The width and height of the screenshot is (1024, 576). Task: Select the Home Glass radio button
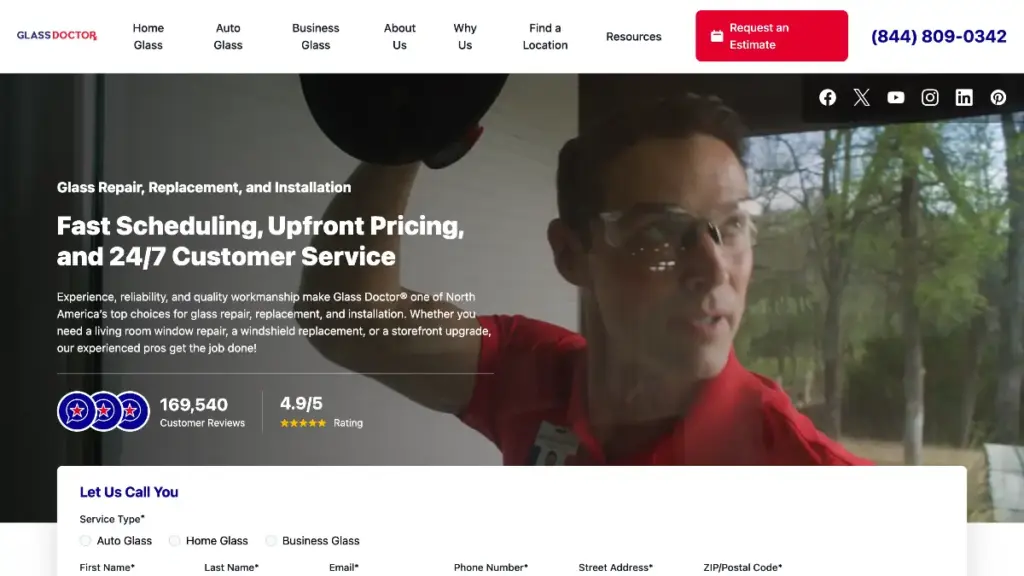pos(174,541)
